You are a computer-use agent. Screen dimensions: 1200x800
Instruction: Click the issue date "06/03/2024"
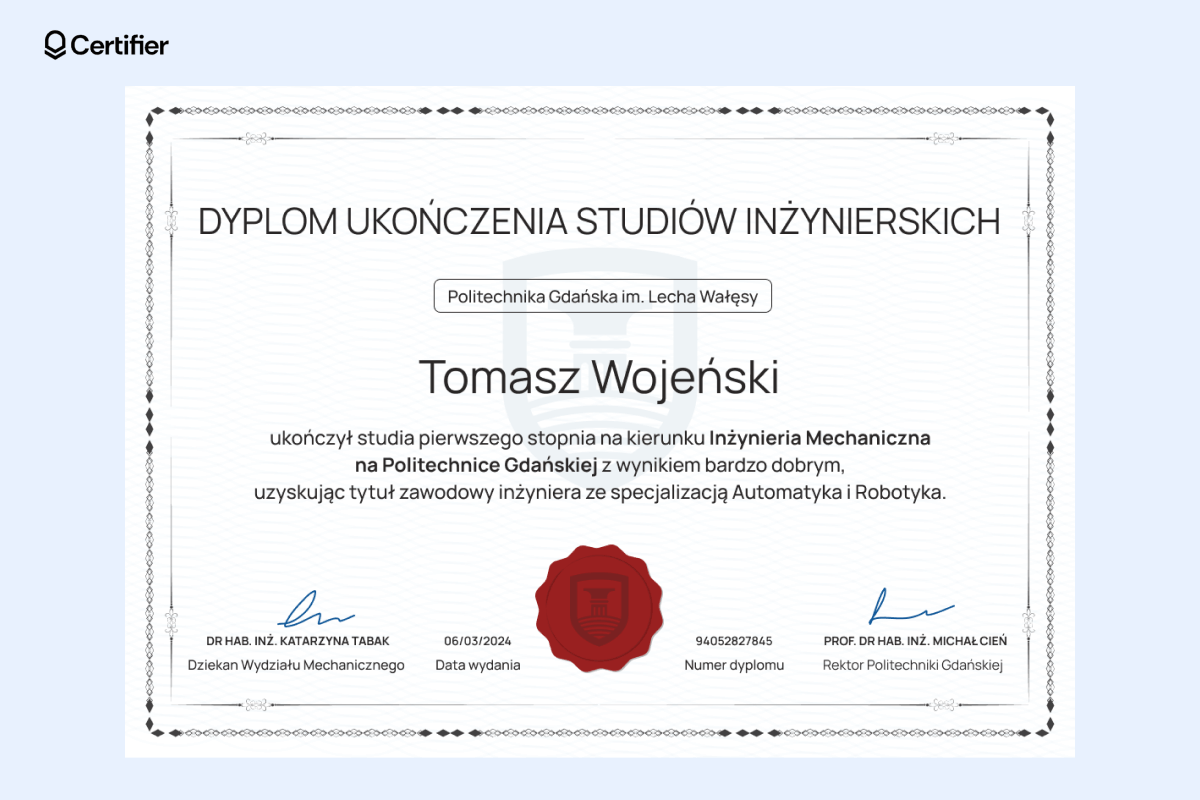(x=478, y=641)
